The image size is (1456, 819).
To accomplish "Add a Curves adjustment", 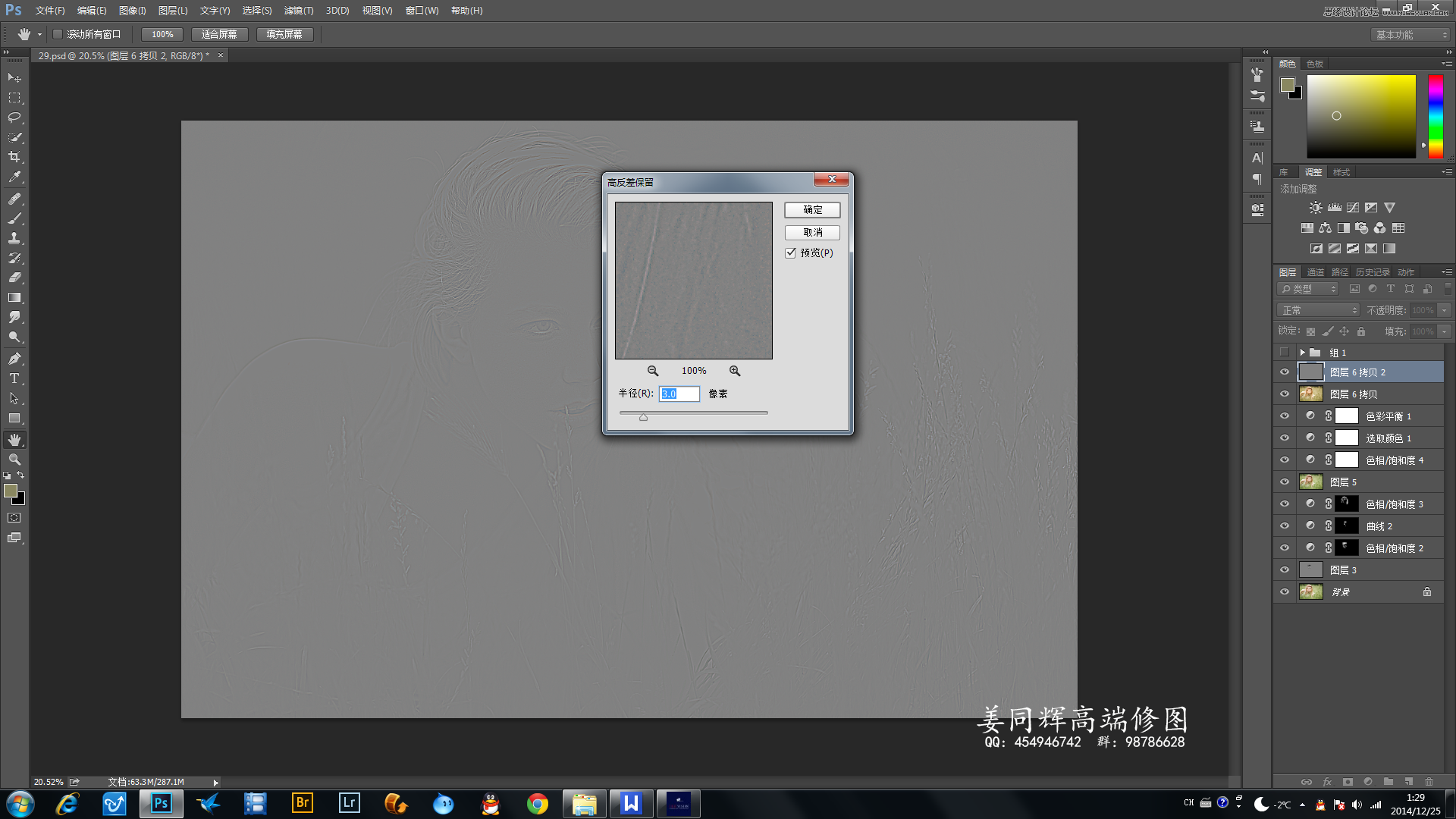I will [1353, 208].
